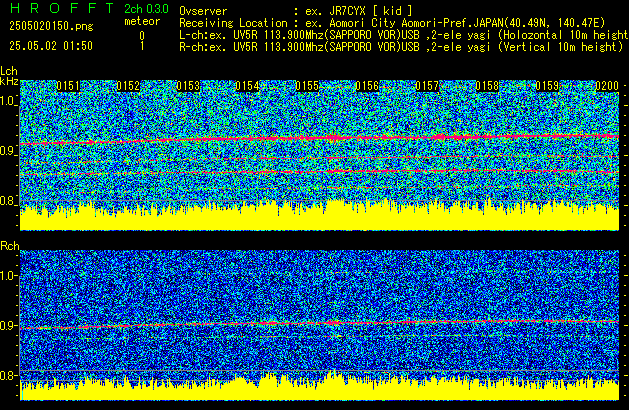Click the 0159 time marker
Image resolution: width=629 pixels, height=410 pixels.
547,86
